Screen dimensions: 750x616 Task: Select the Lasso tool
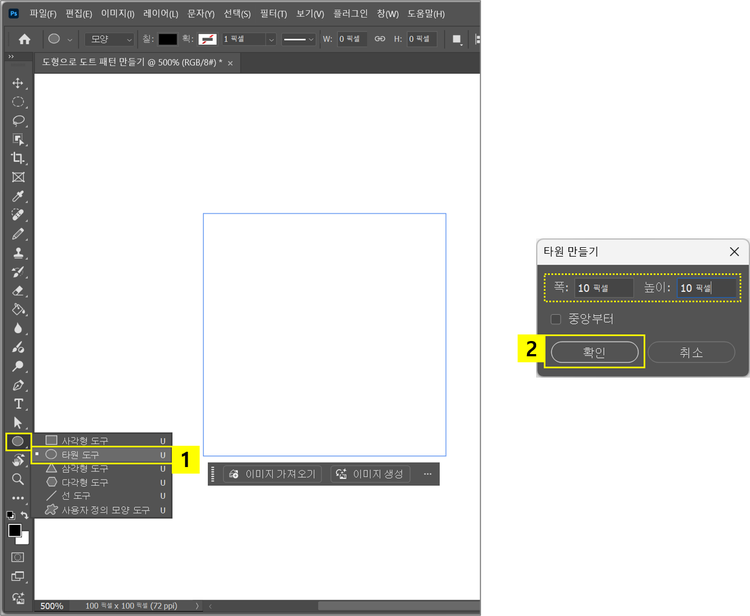tap(18, 121)
